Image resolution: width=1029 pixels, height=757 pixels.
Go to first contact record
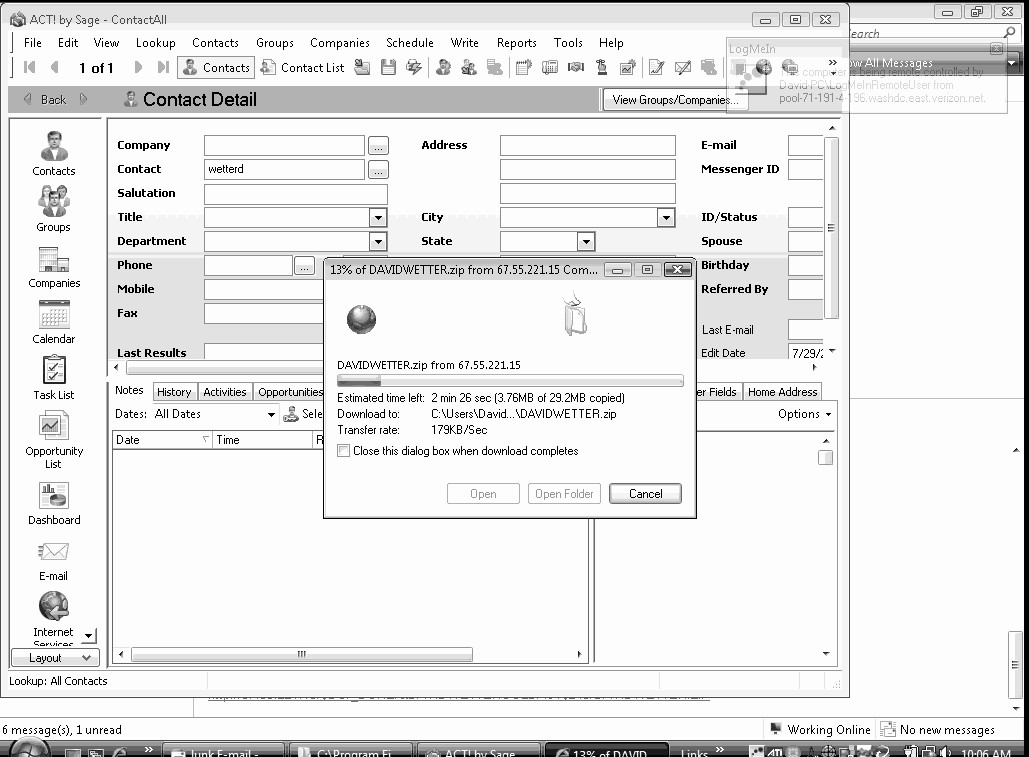pos(30,67)
